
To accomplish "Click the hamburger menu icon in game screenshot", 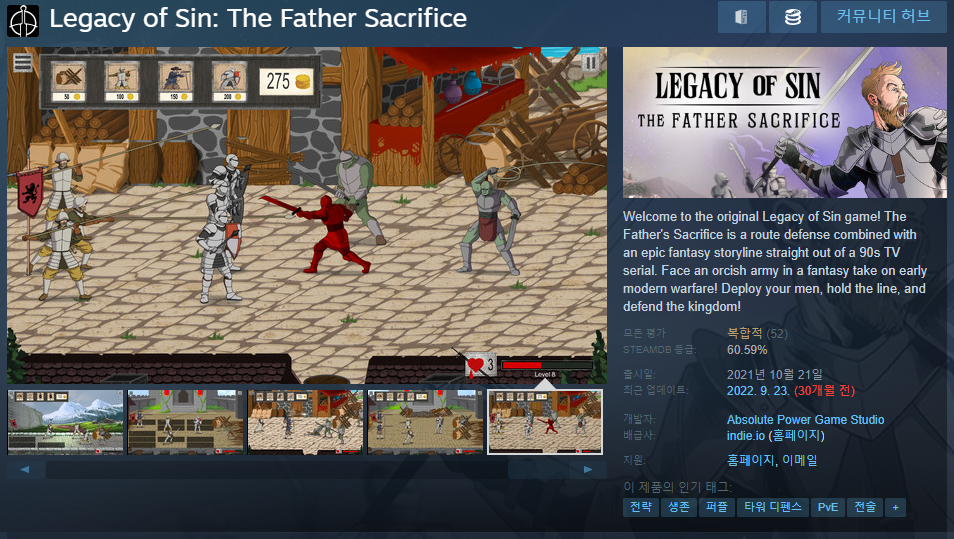I will tap(23, 63).
